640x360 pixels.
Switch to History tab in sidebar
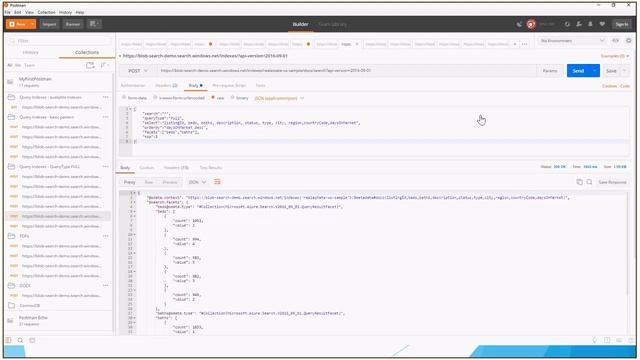pos(31,52)
